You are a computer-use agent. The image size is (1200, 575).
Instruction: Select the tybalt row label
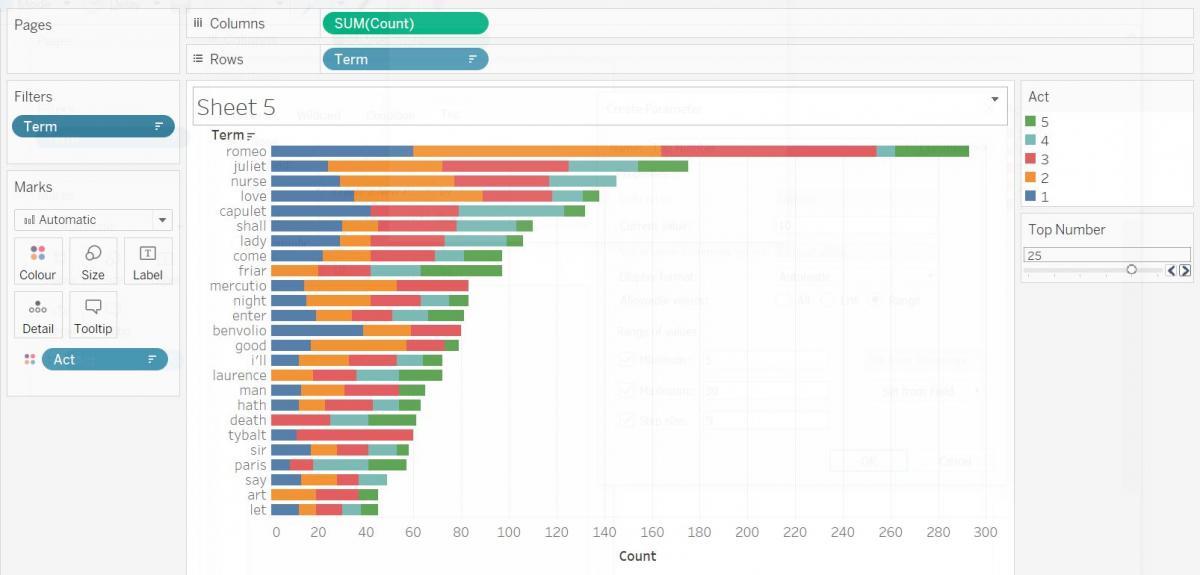tap(247, 435)
